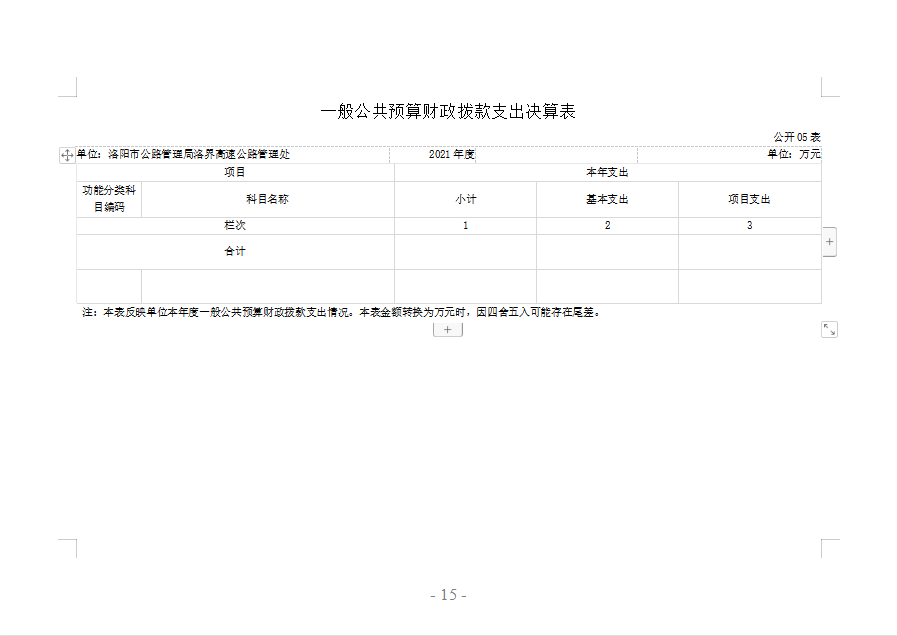The image size is (897, 636).
Task: Add a column with the right plus button
Action: pyautogui.click(x=829, y=242)
